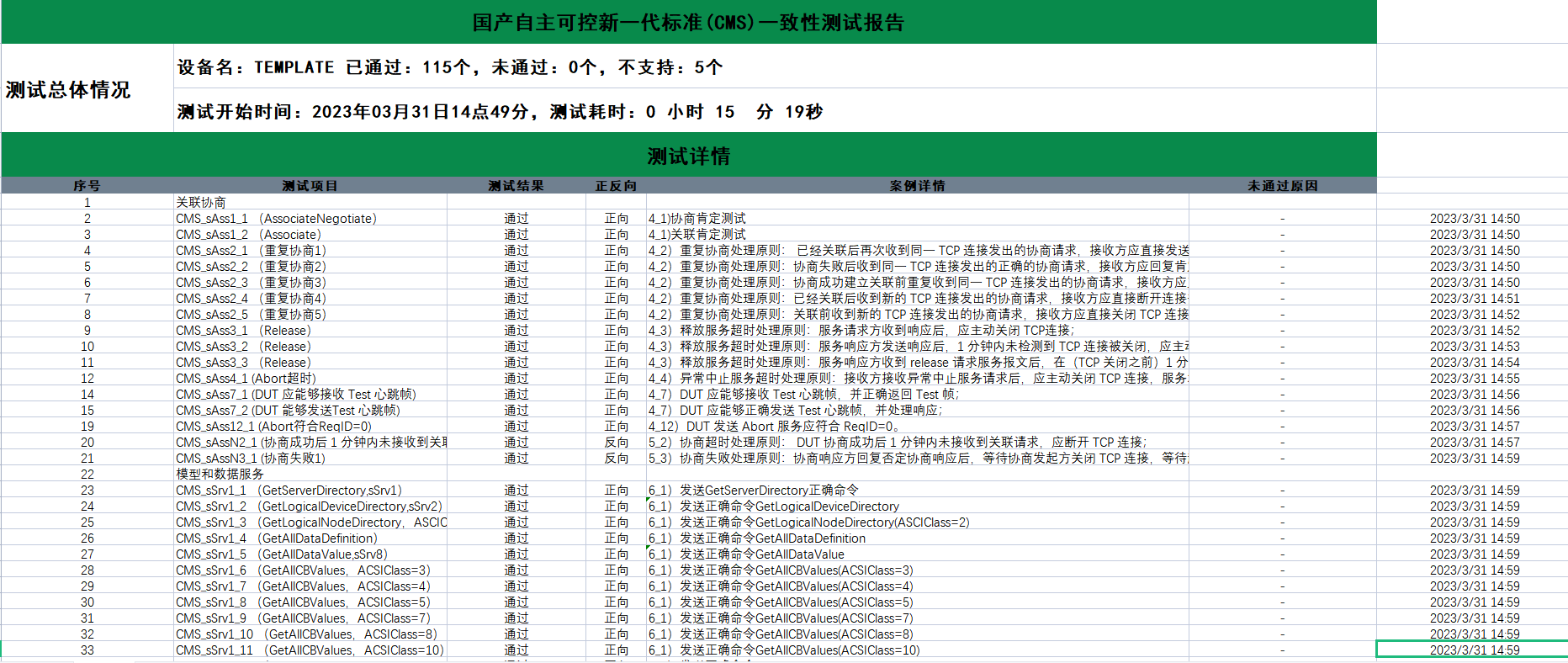
Task: Select the 发送正确命令GetAllDataDefinition detail cell
Action: click(918, 538)
